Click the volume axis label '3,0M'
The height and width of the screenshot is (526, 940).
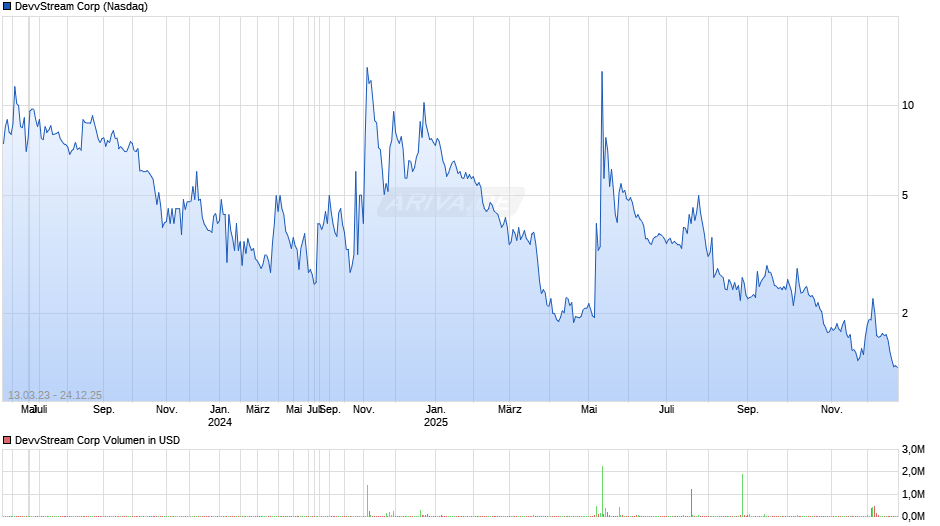pos(913,449)
